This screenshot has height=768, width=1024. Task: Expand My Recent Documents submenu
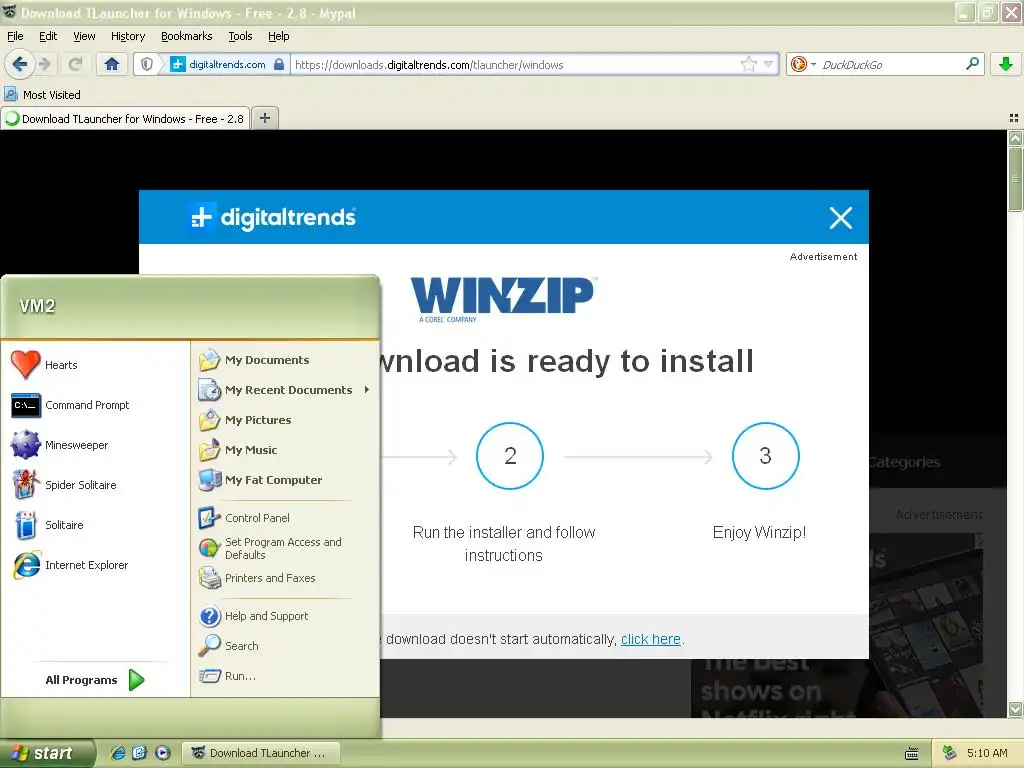click(x=285, y=390)
